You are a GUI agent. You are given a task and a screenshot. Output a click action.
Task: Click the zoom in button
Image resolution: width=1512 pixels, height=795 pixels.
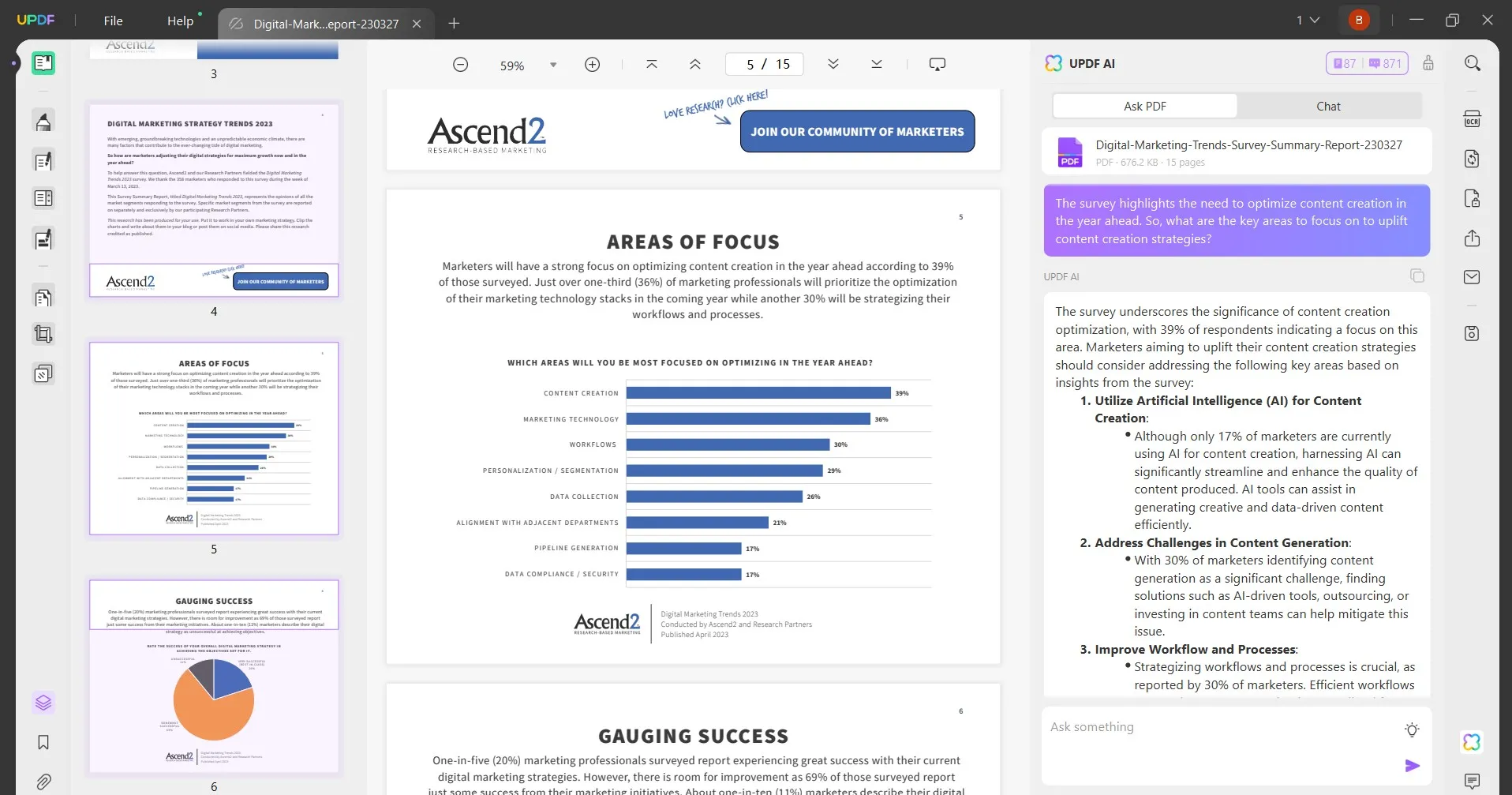(593, 65)
